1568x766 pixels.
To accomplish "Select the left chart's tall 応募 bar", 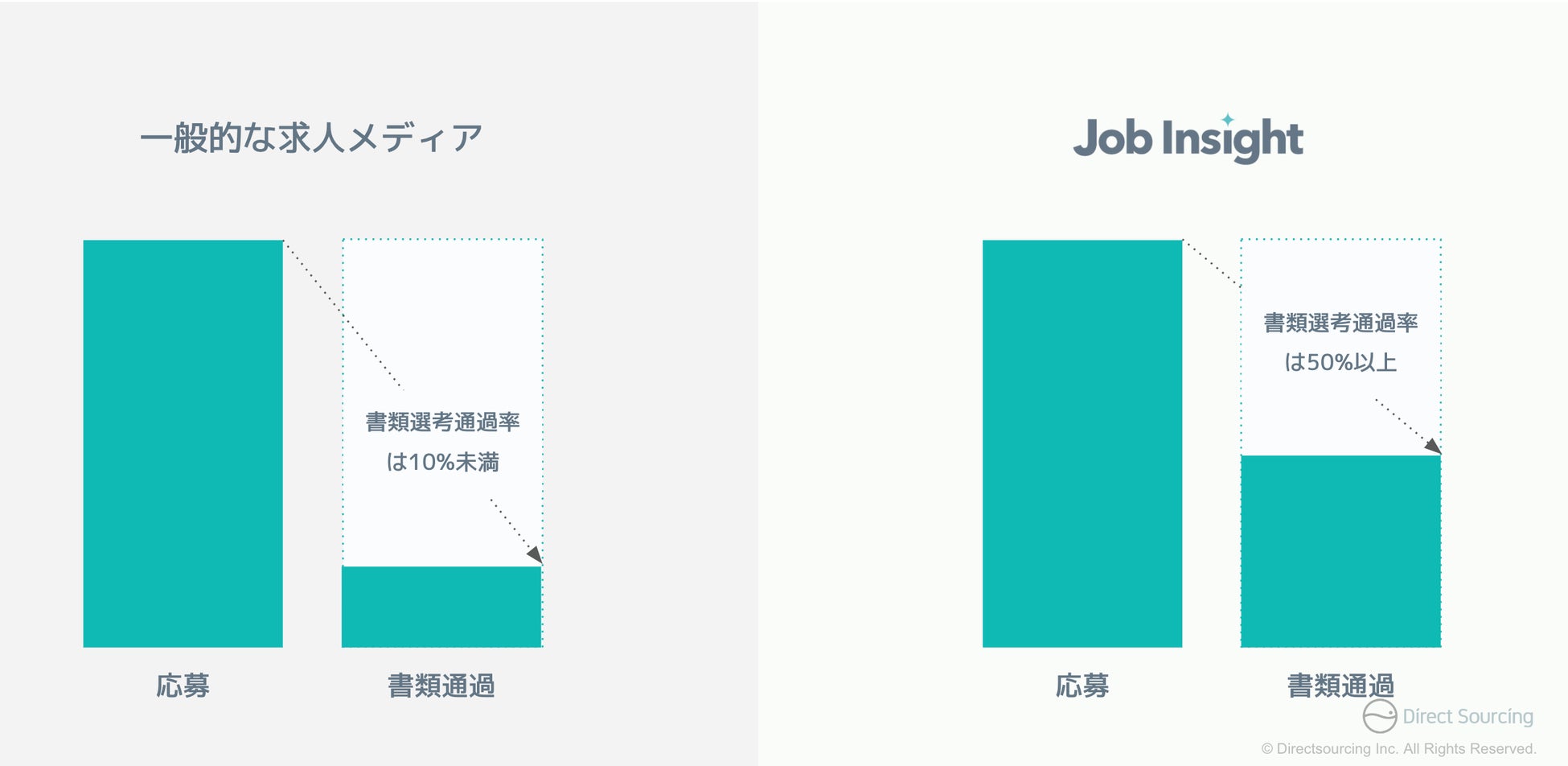I will click(183, 443).
